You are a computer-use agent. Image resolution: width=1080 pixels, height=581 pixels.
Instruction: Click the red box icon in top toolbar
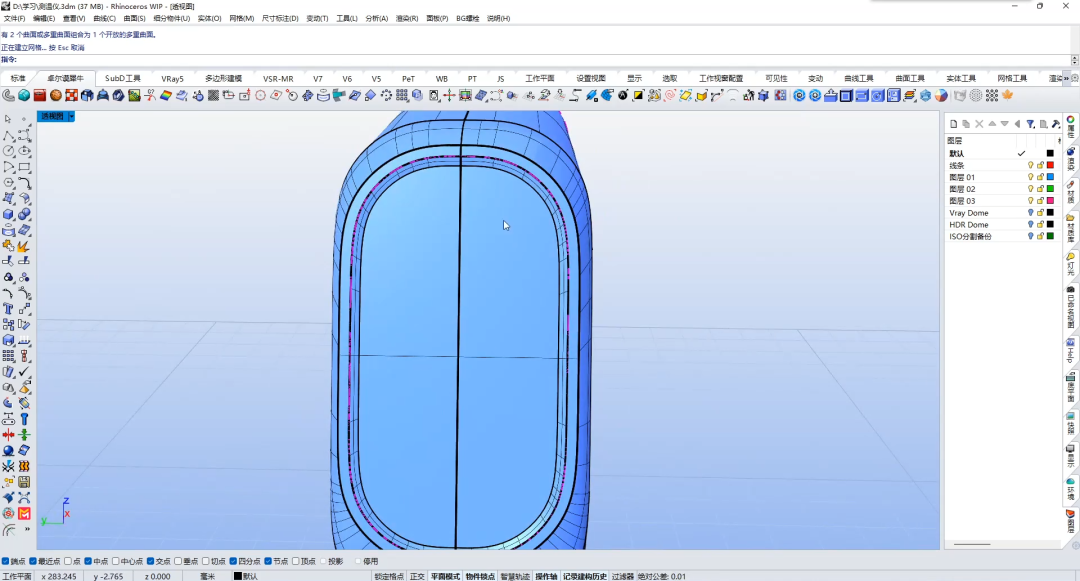coord(40,96)
